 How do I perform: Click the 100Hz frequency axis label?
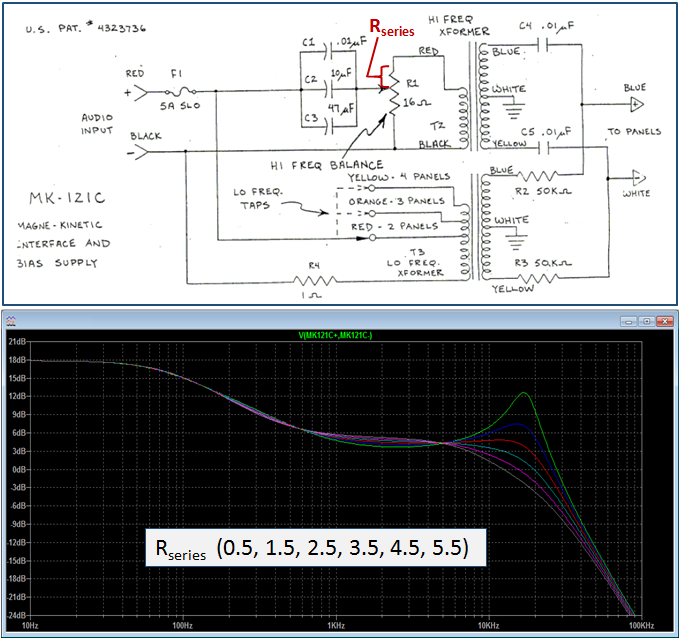183,626
